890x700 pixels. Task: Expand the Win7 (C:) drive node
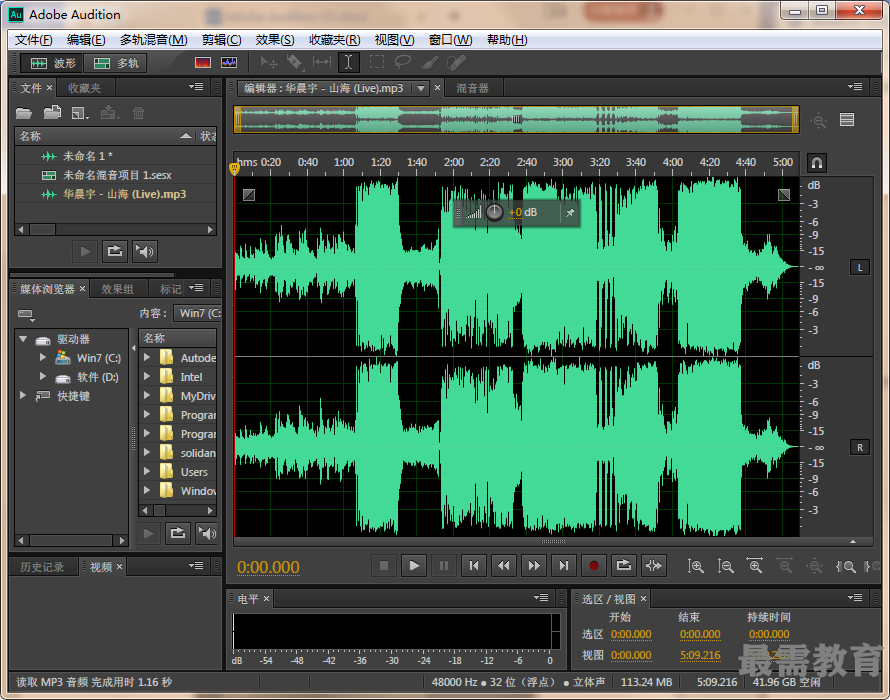(43, 358)
